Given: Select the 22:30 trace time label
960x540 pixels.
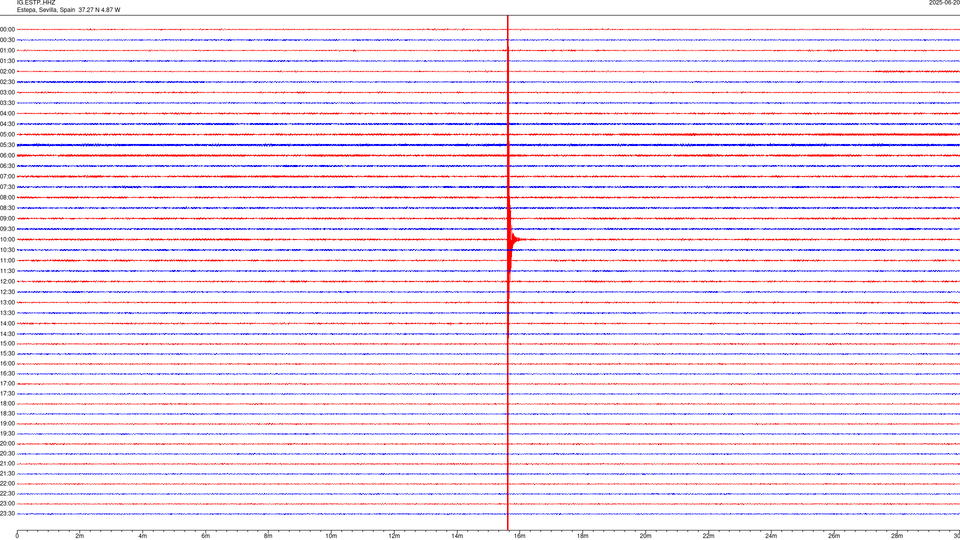Looking at the screenshot, I should (x=7, y=493).
